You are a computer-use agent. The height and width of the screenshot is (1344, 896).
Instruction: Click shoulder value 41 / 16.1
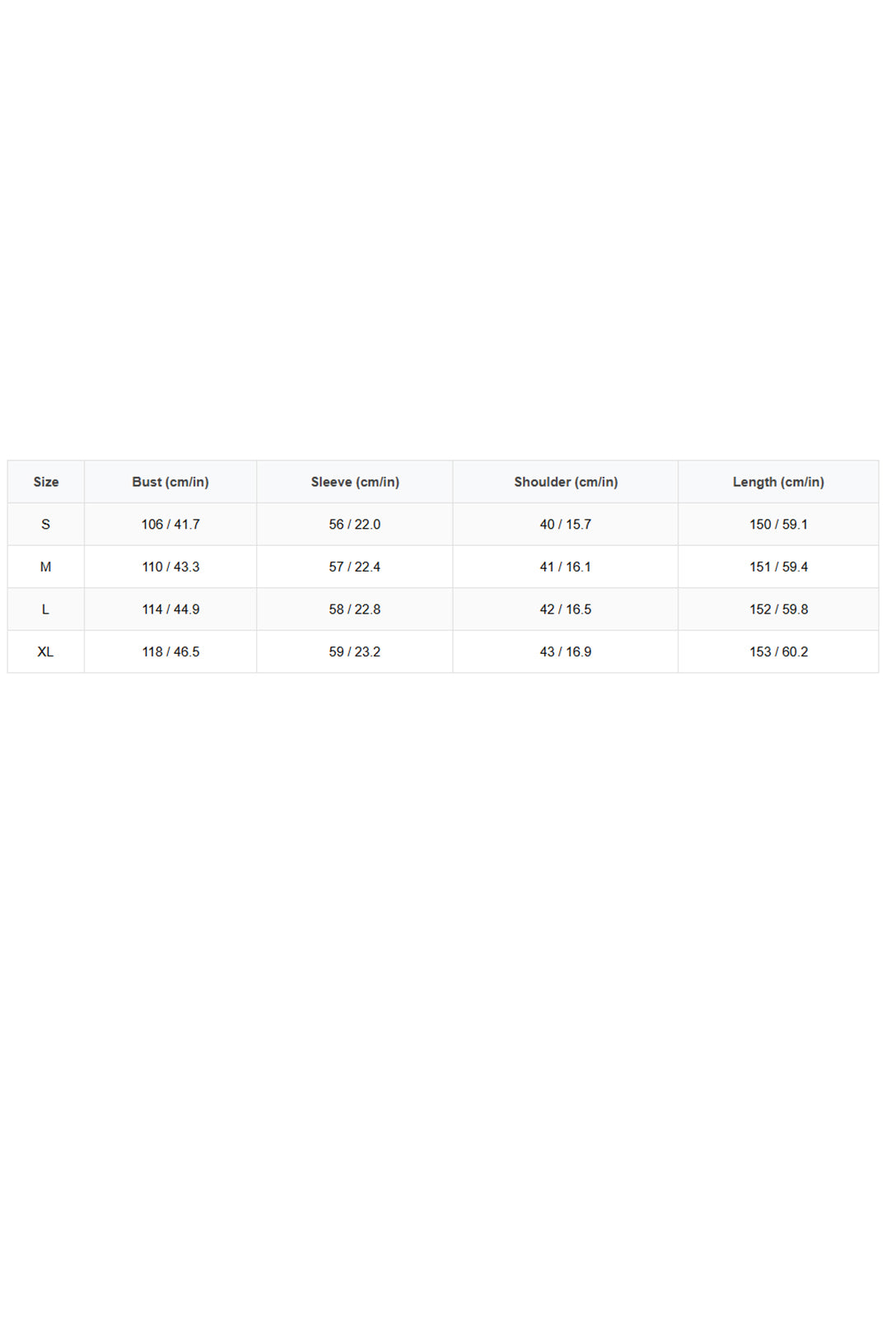click(566, 567)
